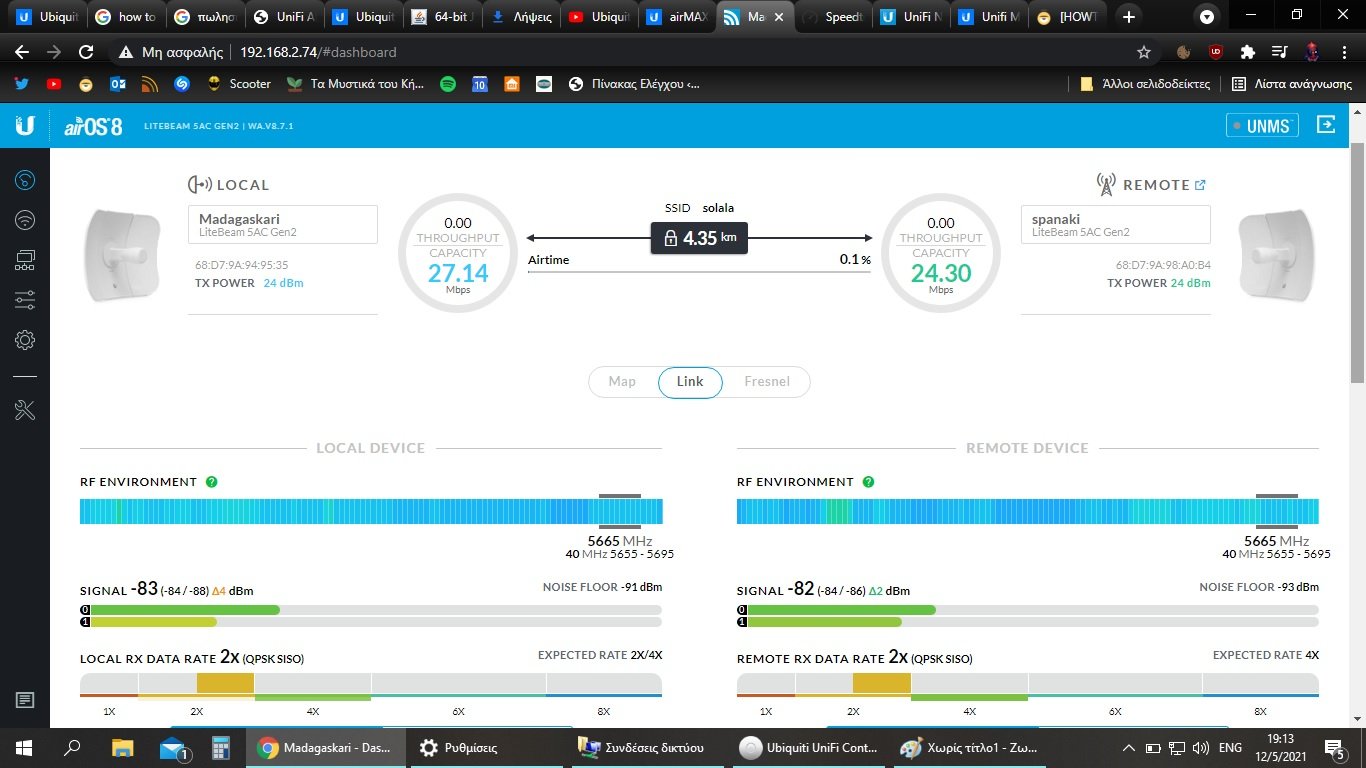Open the Dashboard icon in airOS sidebar
Screen dimensions: 1366x768
coord(25,180)
